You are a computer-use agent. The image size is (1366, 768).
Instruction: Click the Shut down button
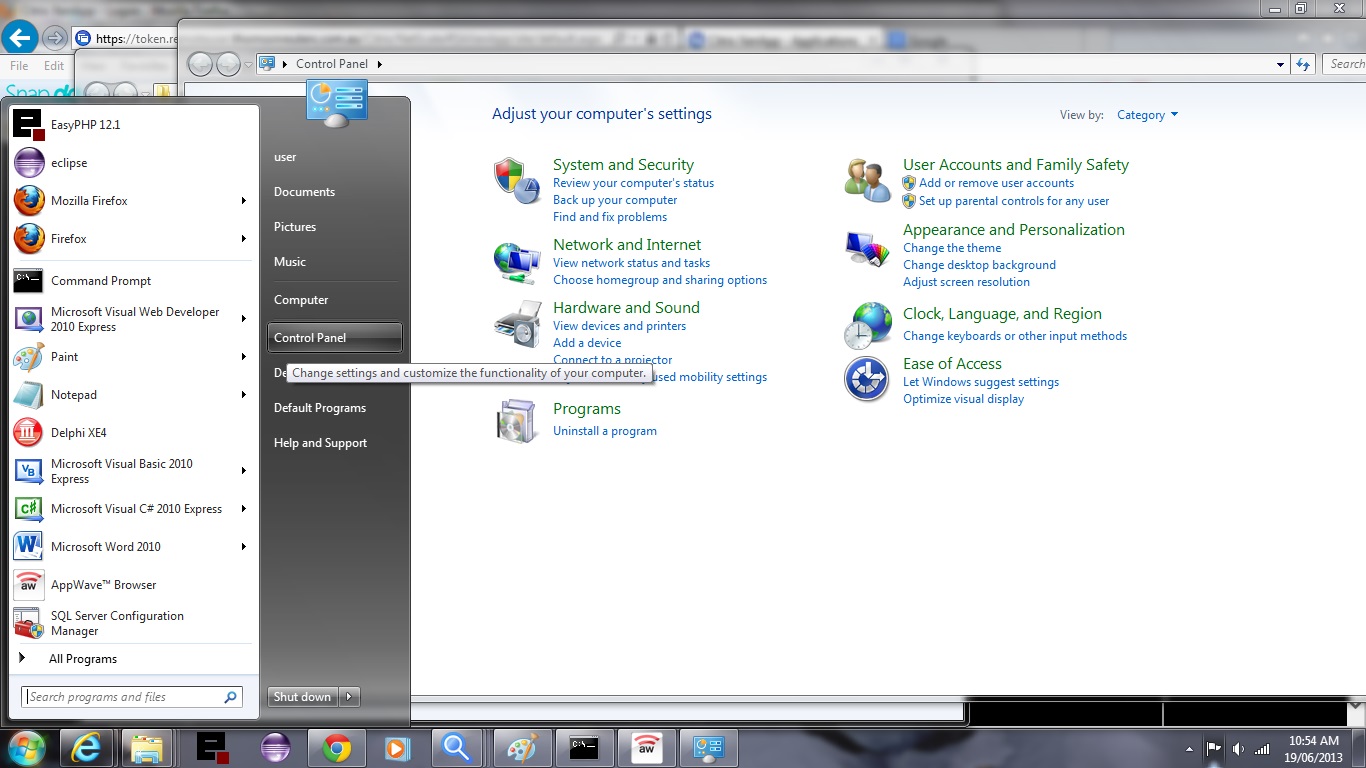pos(304,697)
